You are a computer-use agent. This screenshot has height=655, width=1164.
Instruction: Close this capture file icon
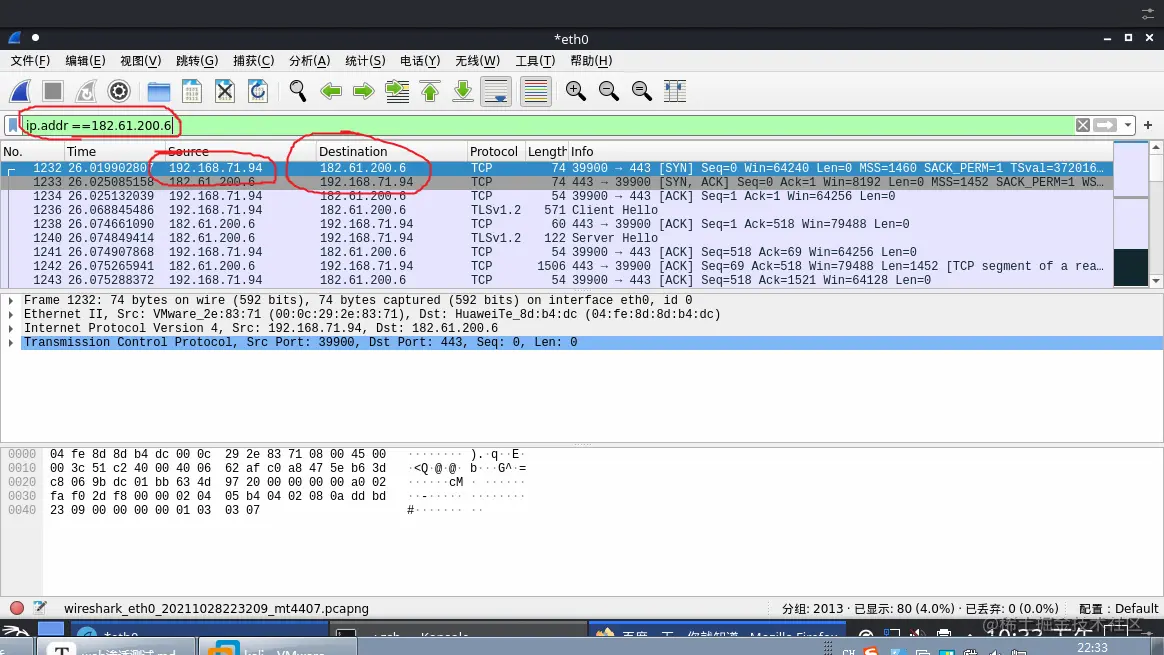[x=224, y=91]
